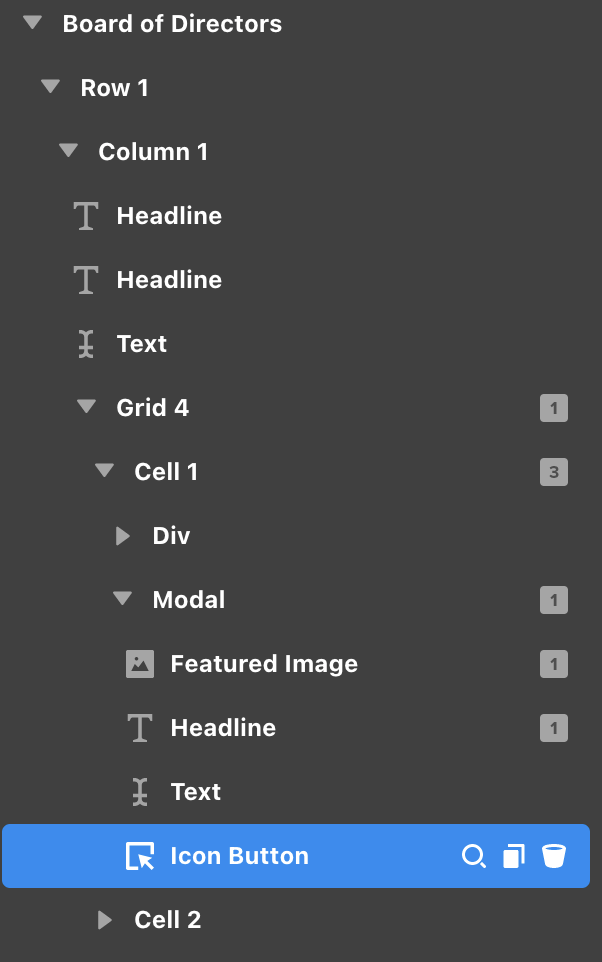This screenshot has height=962, width=602.
Task: Collapse the Board of Directors section
Action: [x=33, y=23]
